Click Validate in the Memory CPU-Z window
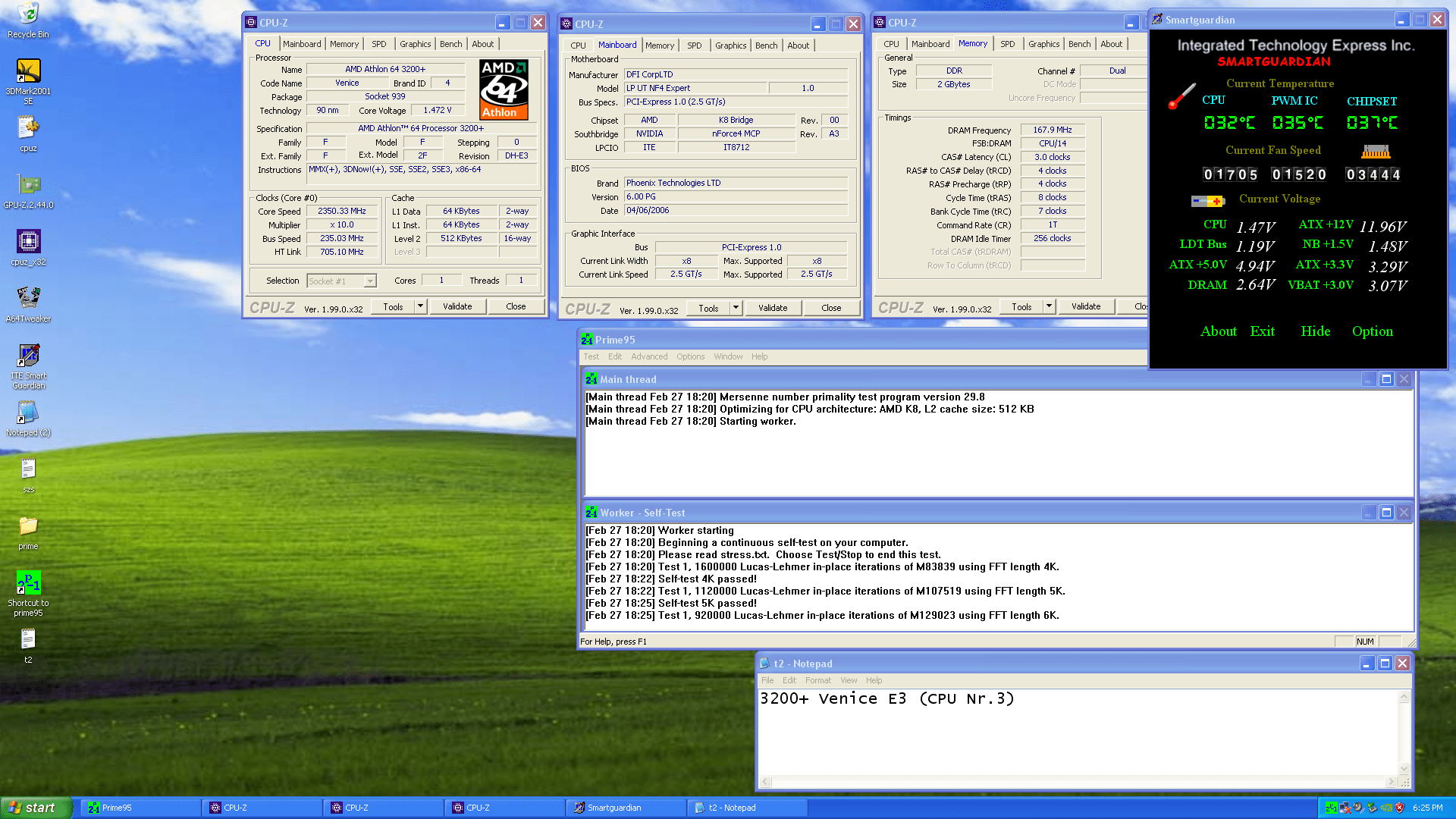 point(1086,306)
